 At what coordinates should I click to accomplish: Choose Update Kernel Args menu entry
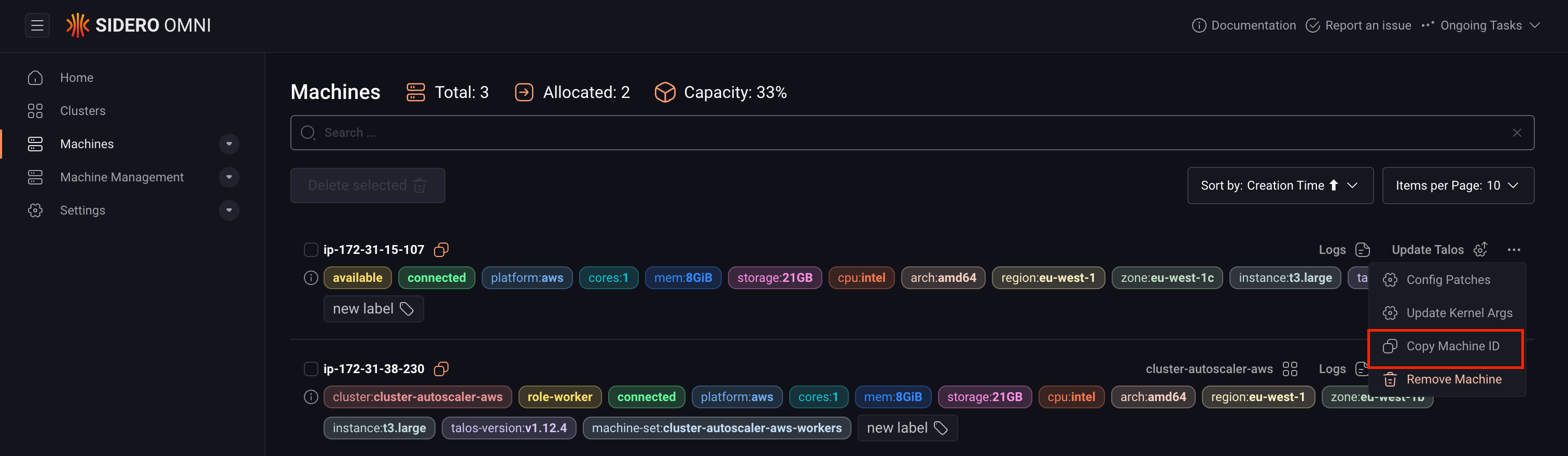pos(1447,313)
